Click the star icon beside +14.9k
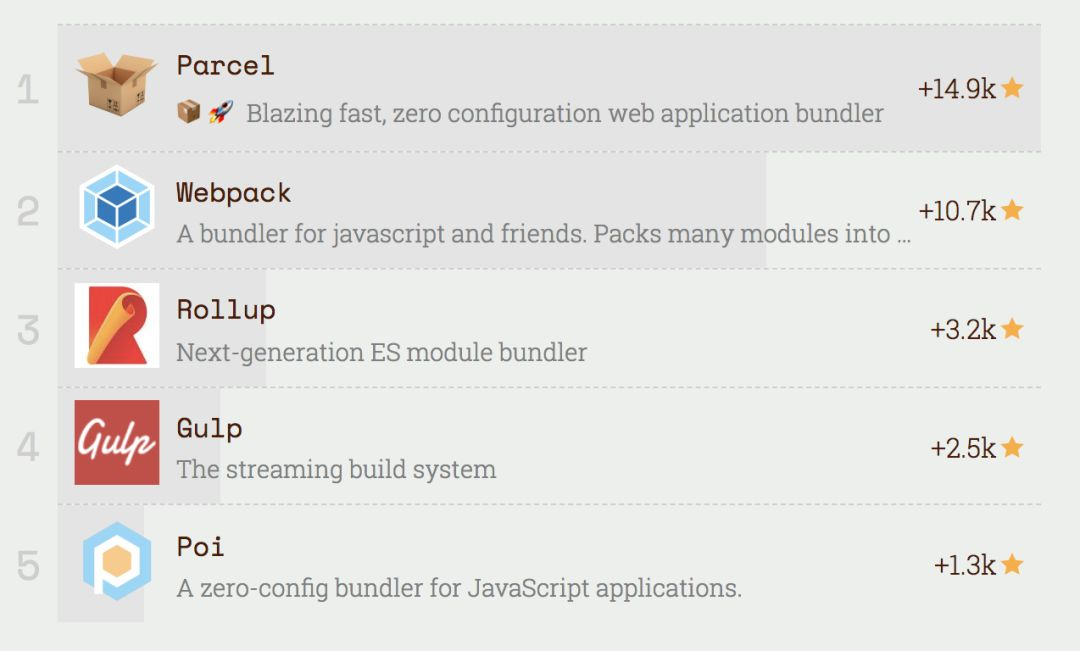 (1012, 88)
